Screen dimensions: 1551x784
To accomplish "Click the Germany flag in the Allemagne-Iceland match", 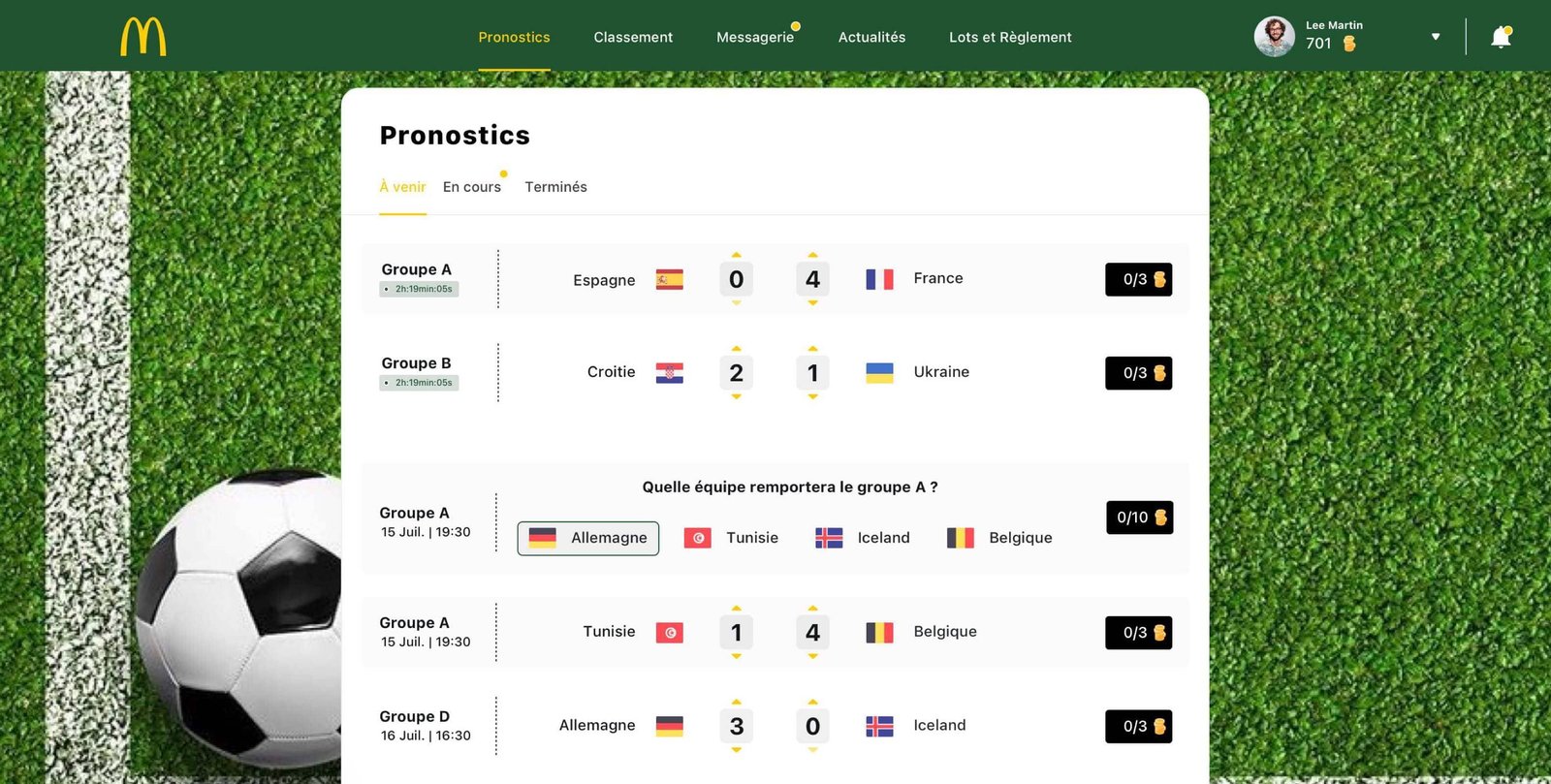I will coord(671,724).
